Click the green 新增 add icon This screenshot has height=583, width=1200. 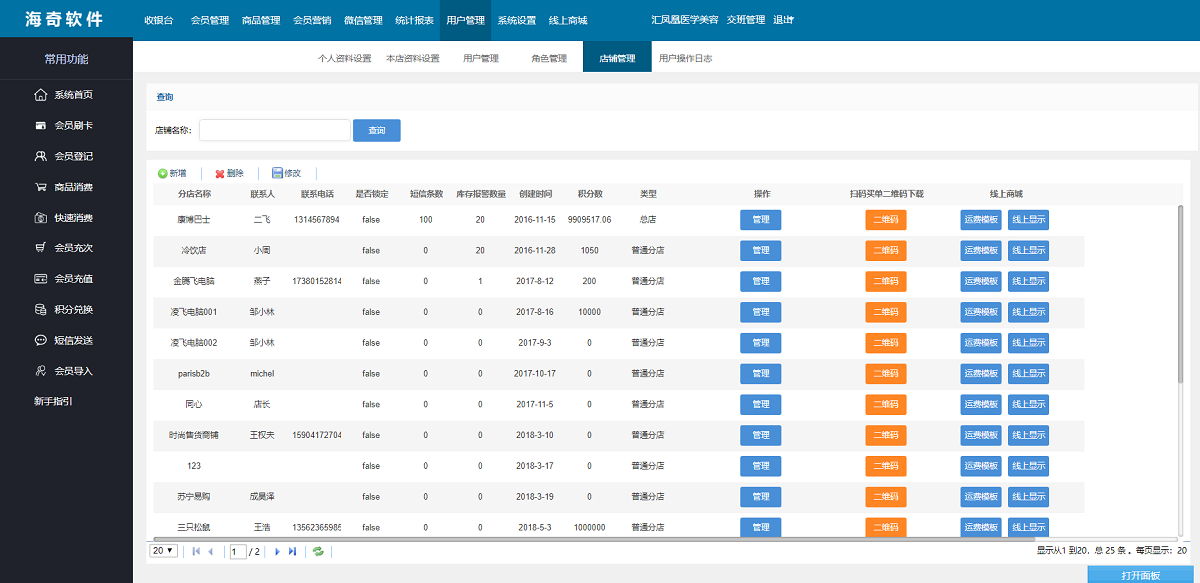click(163, 173)
